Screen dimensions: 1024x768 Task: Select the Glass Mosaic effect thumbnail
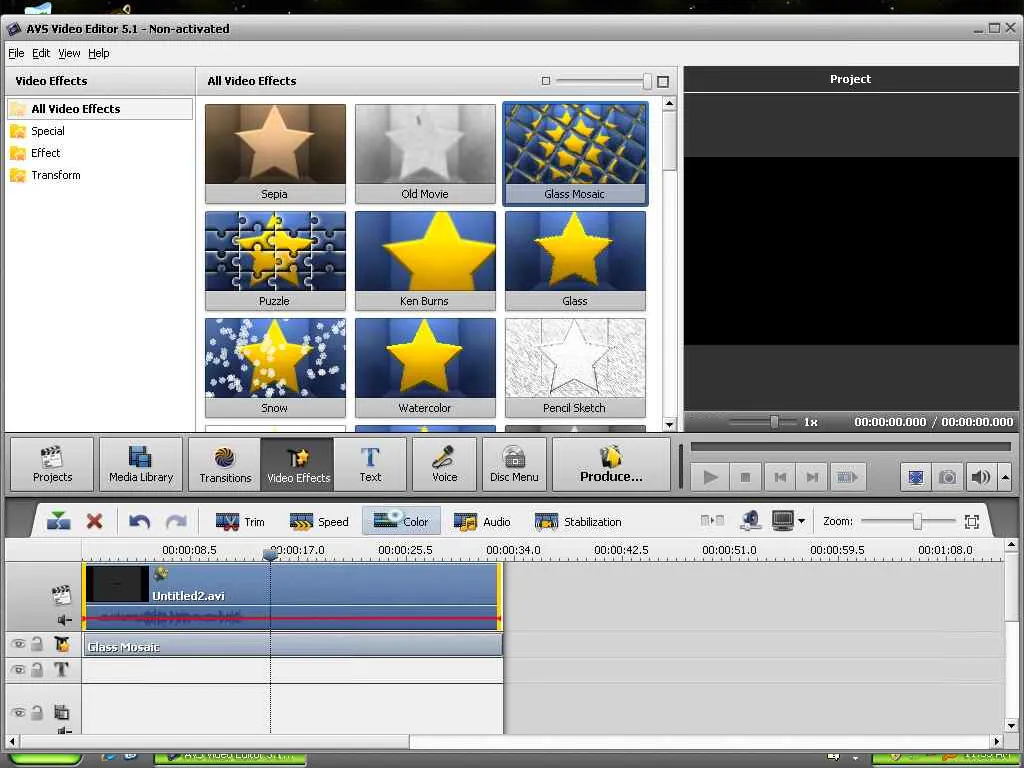575,153
